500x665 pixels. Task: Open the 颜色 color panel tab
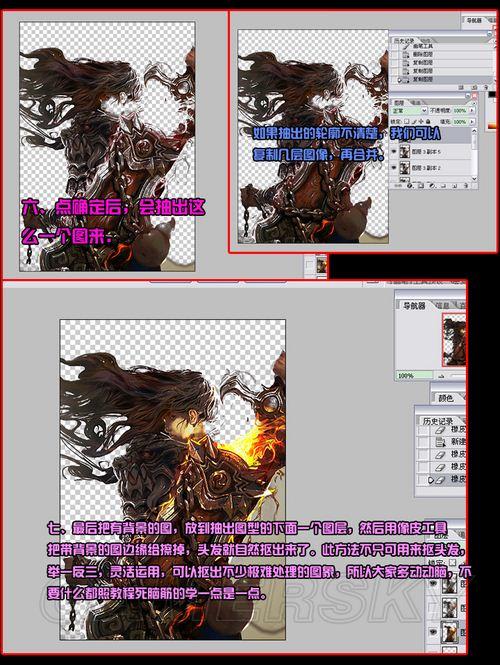tap(446, 398)
